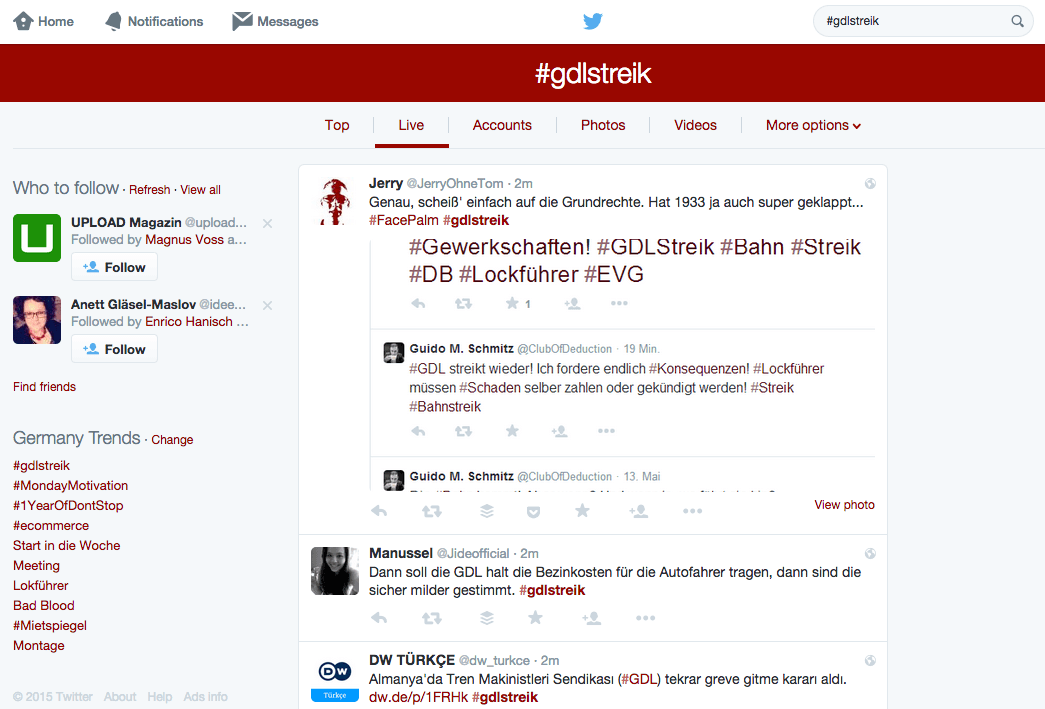Open Notifications

tap(155, 21)
